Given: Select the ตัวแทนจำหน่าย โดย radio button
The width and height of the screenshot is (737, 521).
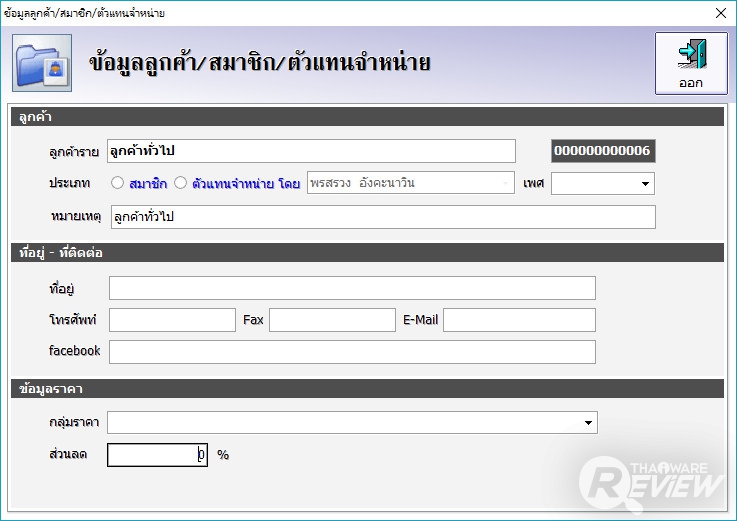Looking at the screenshot, I should [x=180, y=183].
